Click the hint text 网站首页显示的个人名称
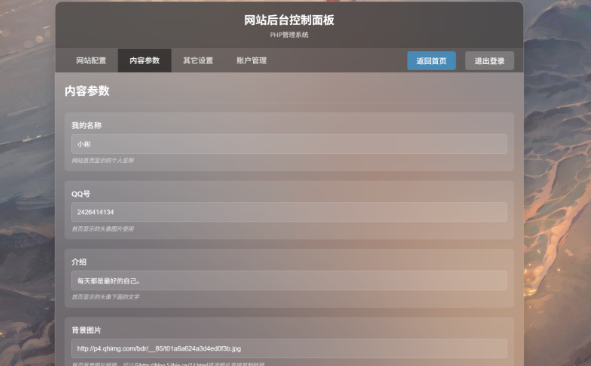The image size is (591, 366). click(x=103, y=161)
